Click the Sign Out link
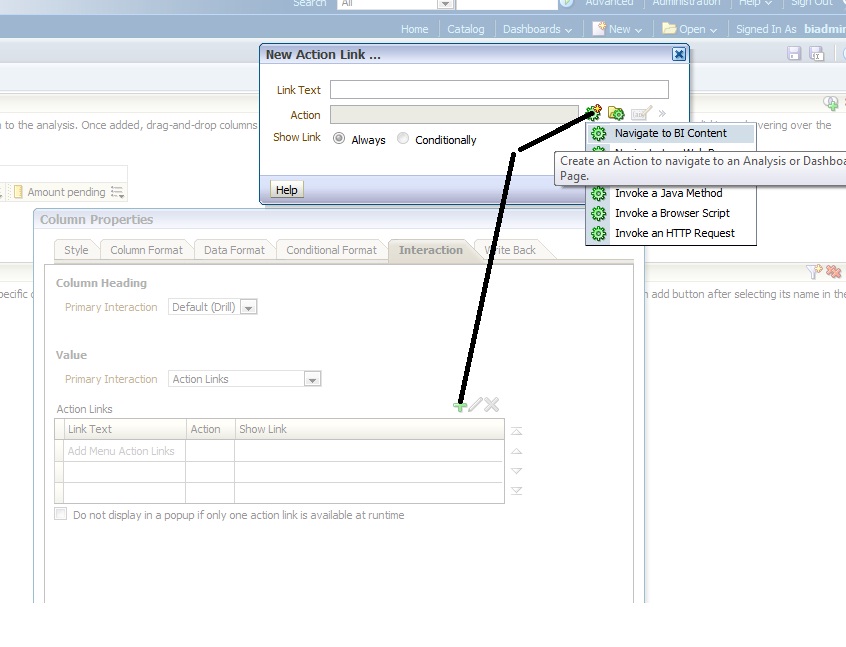This screenshot has height=647, width=846. [x=810, y=3]
